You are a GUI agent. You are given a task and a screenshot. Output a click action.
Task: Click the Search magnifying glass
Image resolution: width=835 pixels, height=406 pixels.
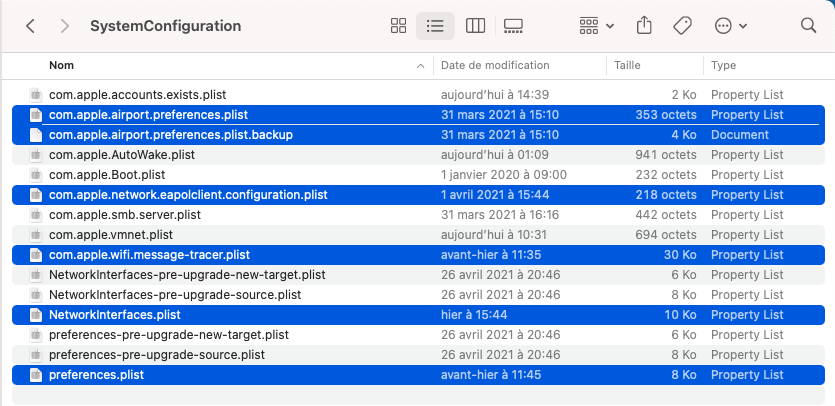(x=809, y=25)
